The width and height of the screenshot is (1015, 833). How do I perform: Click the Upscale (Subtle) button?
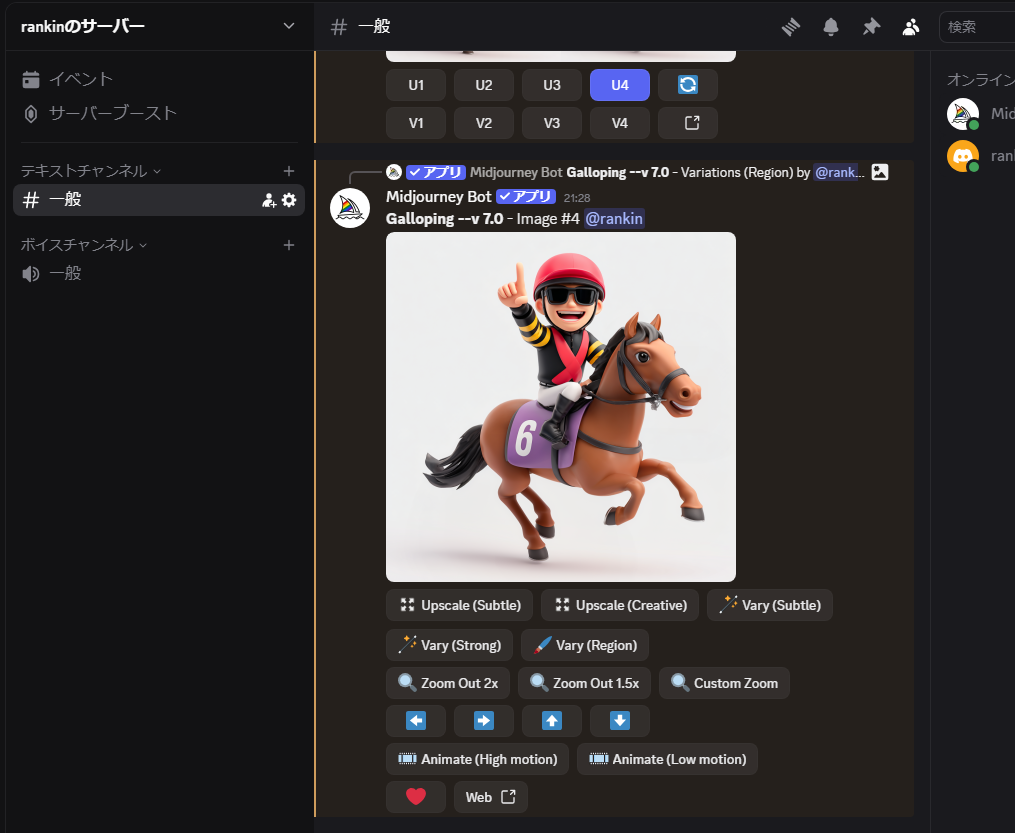pos(460,605)
